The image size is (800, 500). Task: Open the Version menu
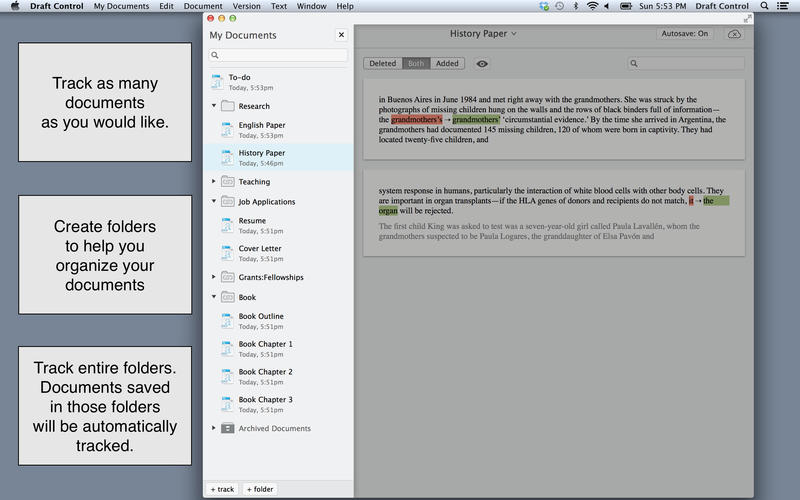(x=246, y=6)
